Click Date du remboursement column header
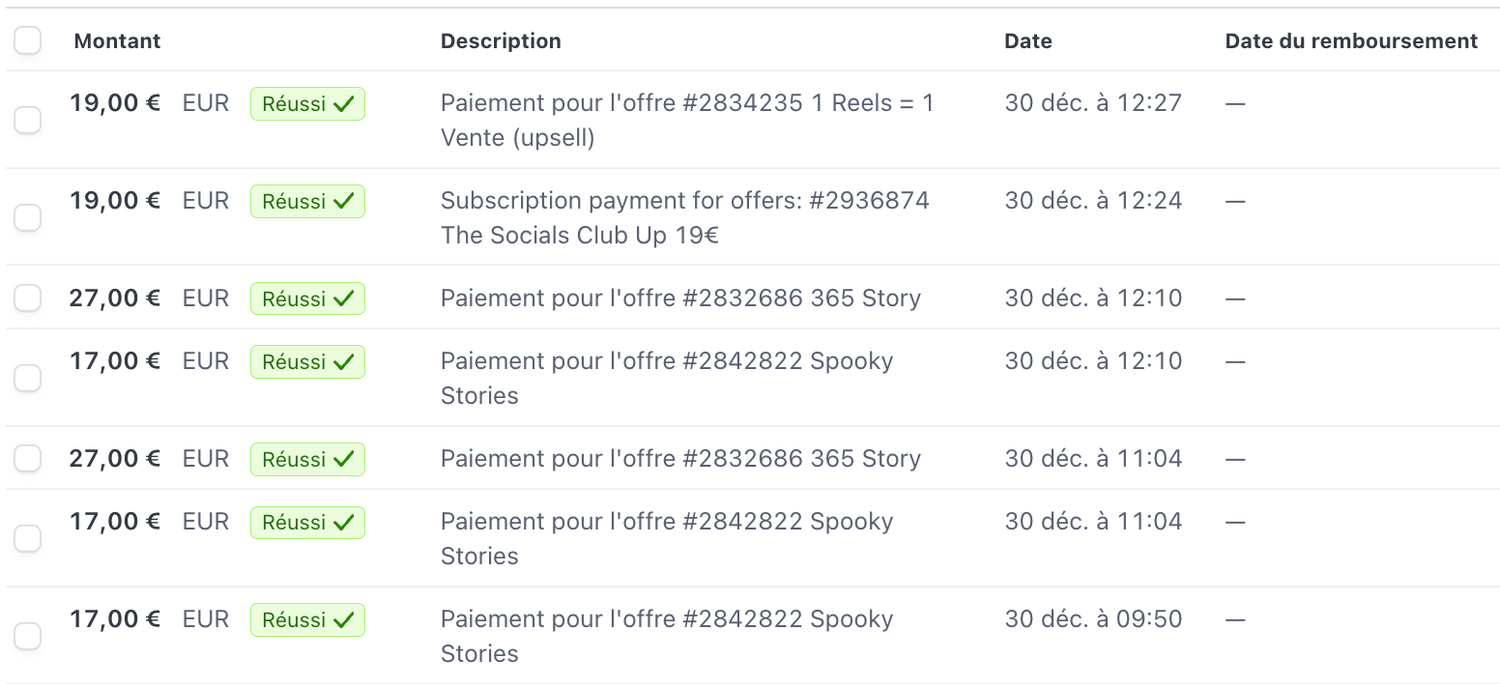This screenshot has height=684, width=1500. pos(1351,41)
